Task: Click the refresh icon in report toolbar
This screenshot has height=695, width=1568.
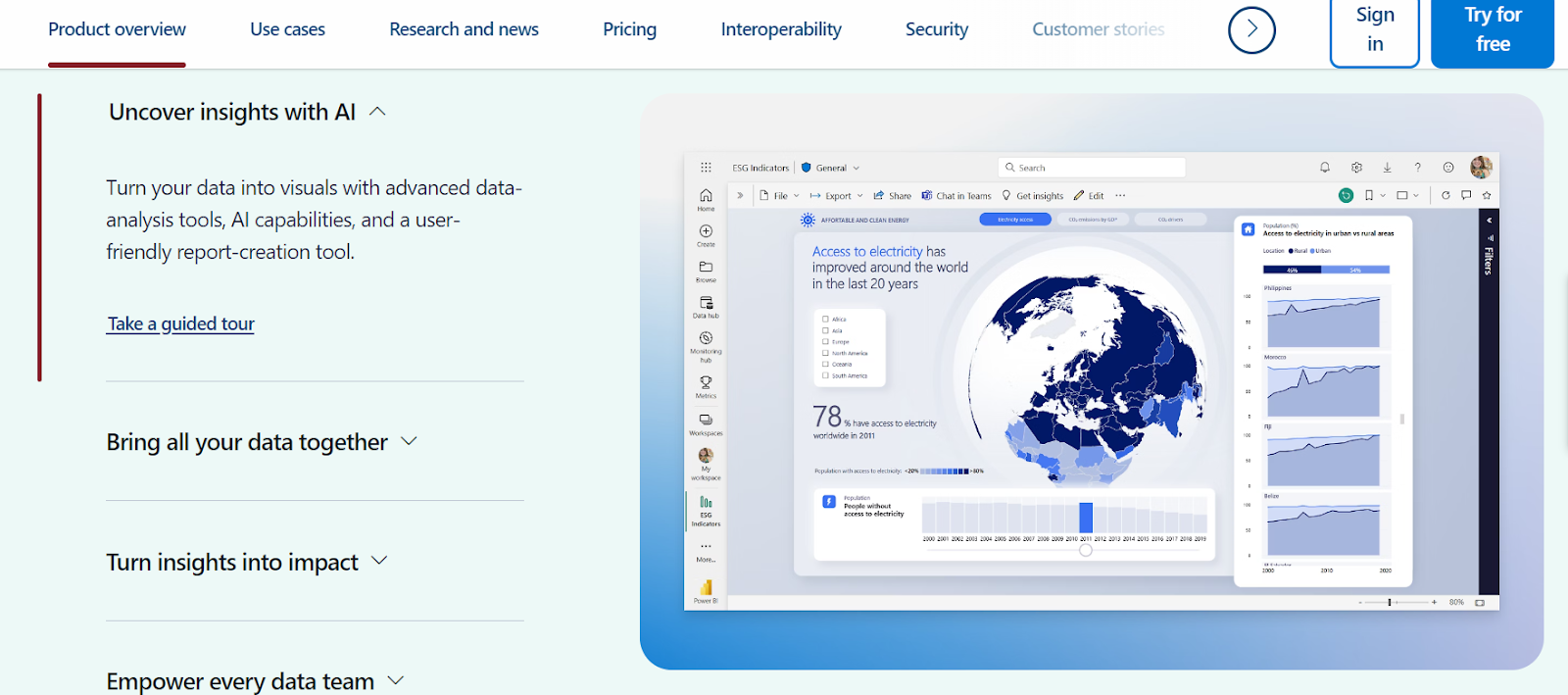Action: [1445, 196]
